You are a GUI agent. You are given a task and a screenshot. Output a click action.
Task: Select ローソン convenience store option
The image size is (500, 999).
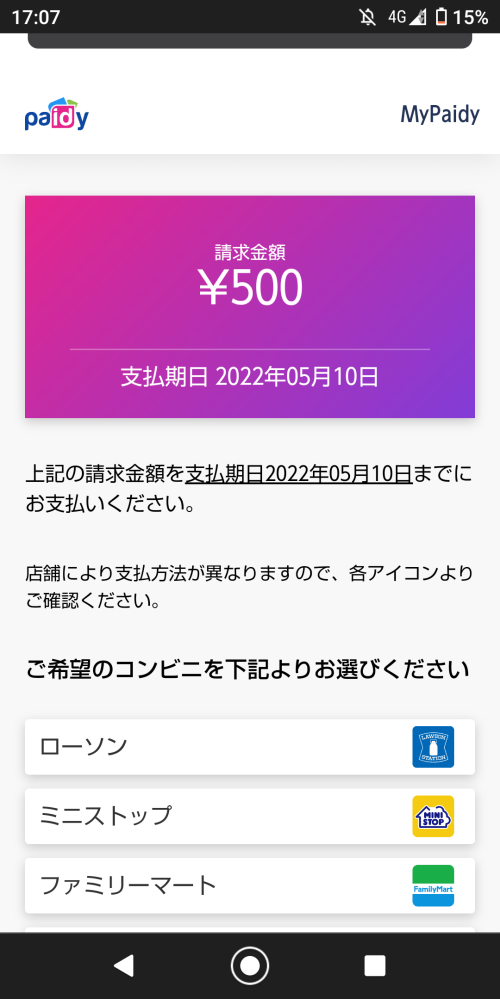coord(250,747)
